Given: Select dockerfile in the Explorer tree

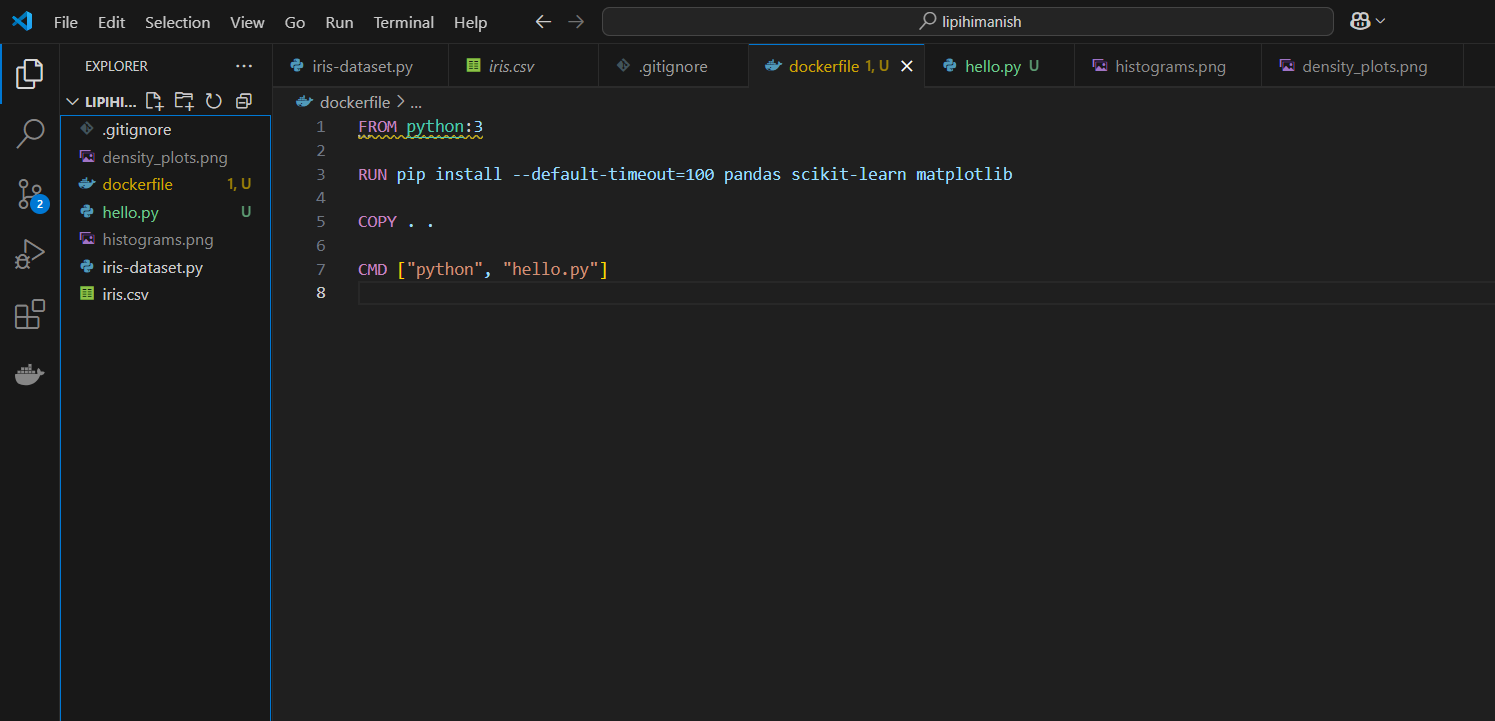Looking at the screenshot, I should (x=165, y=185).
